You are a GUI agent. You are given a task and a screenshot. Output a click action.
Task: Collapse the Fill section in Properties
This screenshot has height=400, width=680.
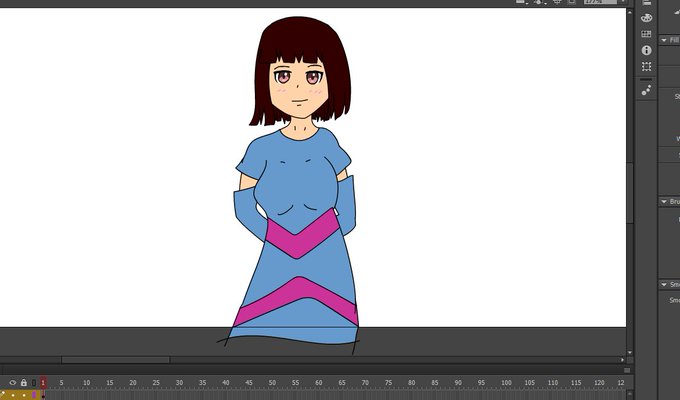tap(664, 40)
